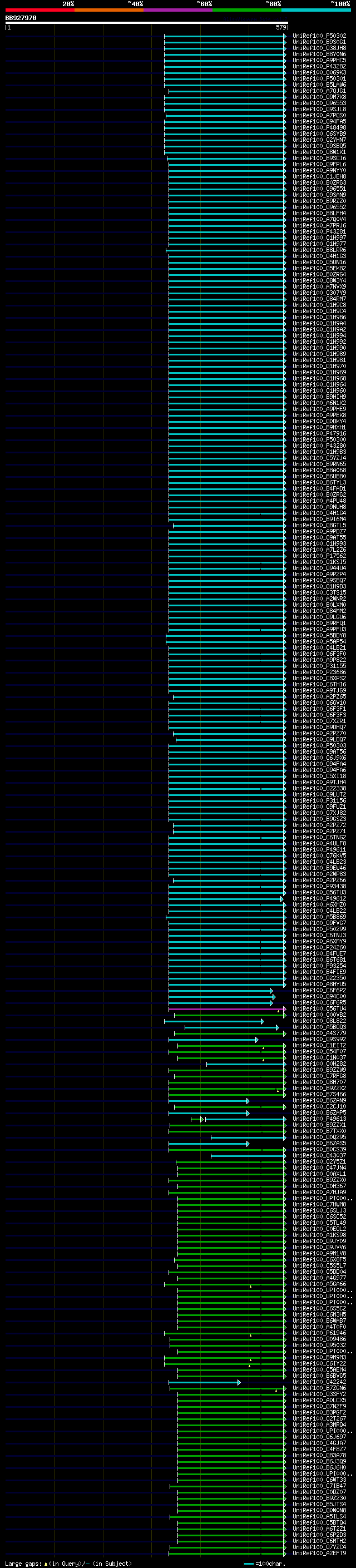Open the UniRef100_A7PQS0 hit link
The width and height of the screenshot is (356, 1568).
tap(319, 115)
